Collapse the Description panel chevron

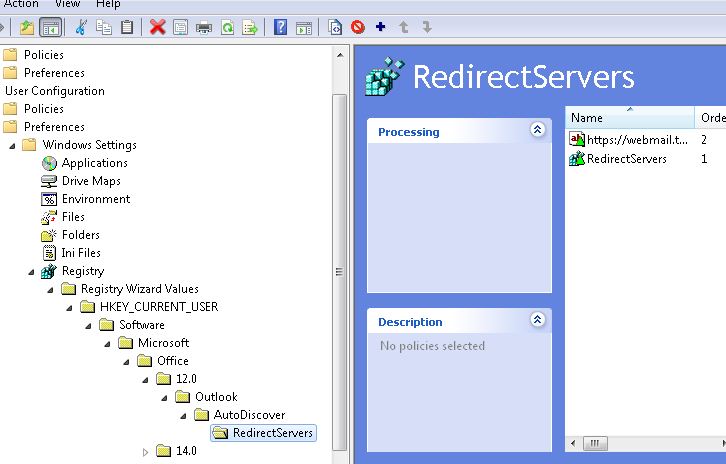click(537, 320)
